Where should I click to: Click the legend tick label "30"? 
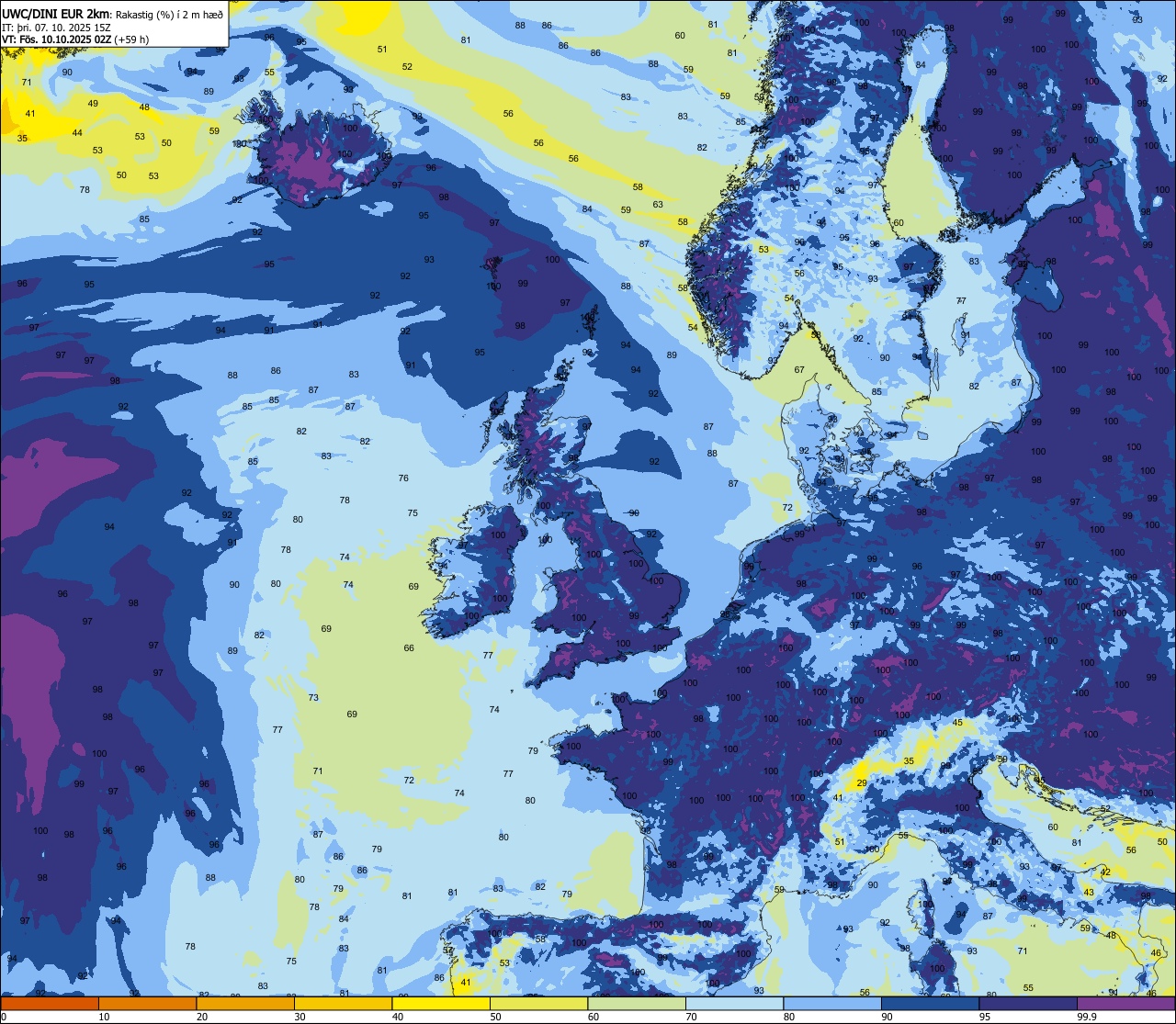300,1017
